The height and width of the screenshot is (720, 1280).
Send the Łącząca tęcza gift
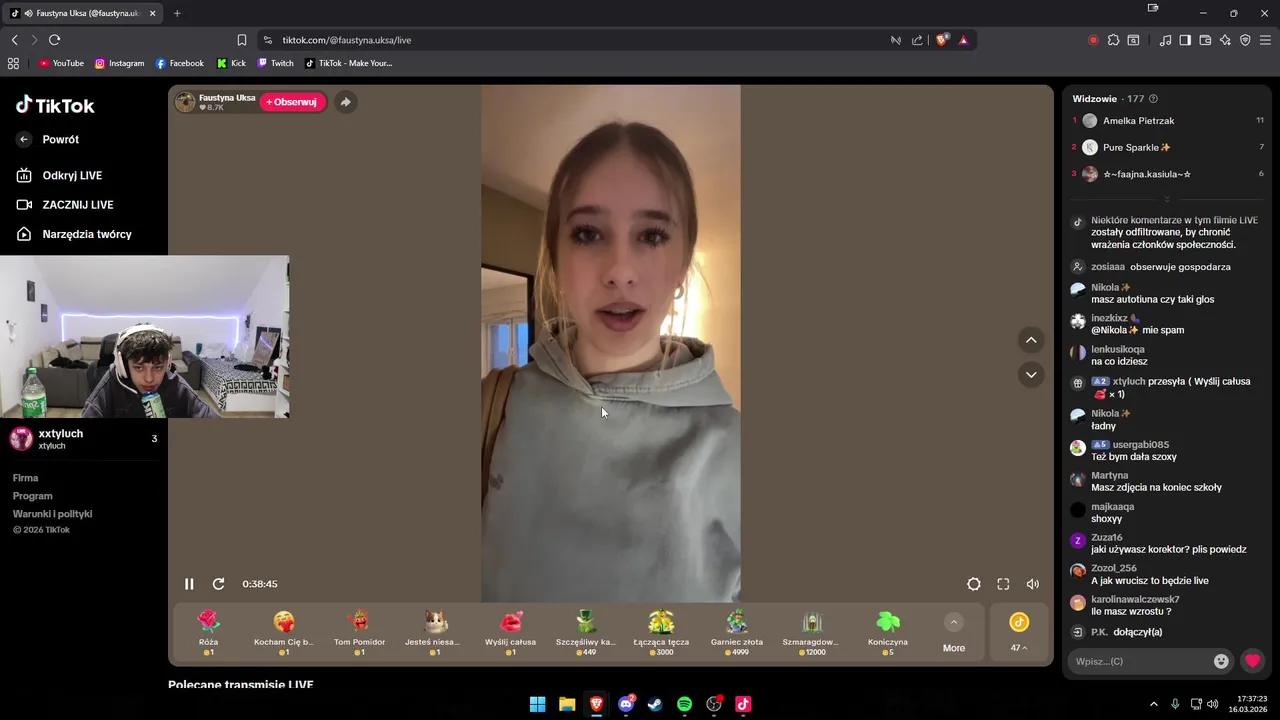(x=661, y=632)
